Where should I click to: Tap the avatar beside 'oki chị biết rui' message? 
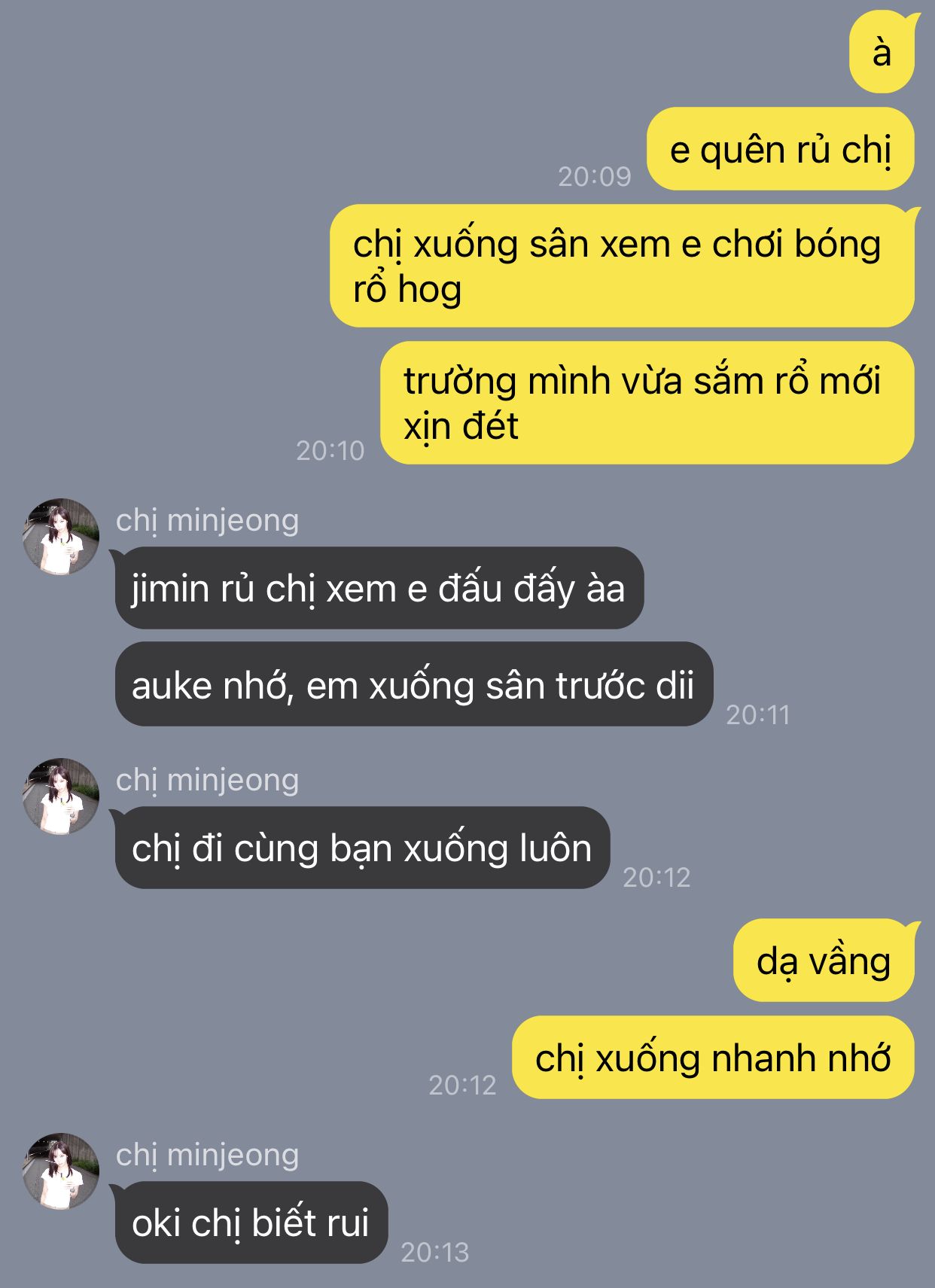pyautogui.click(x=60, y=1171)
